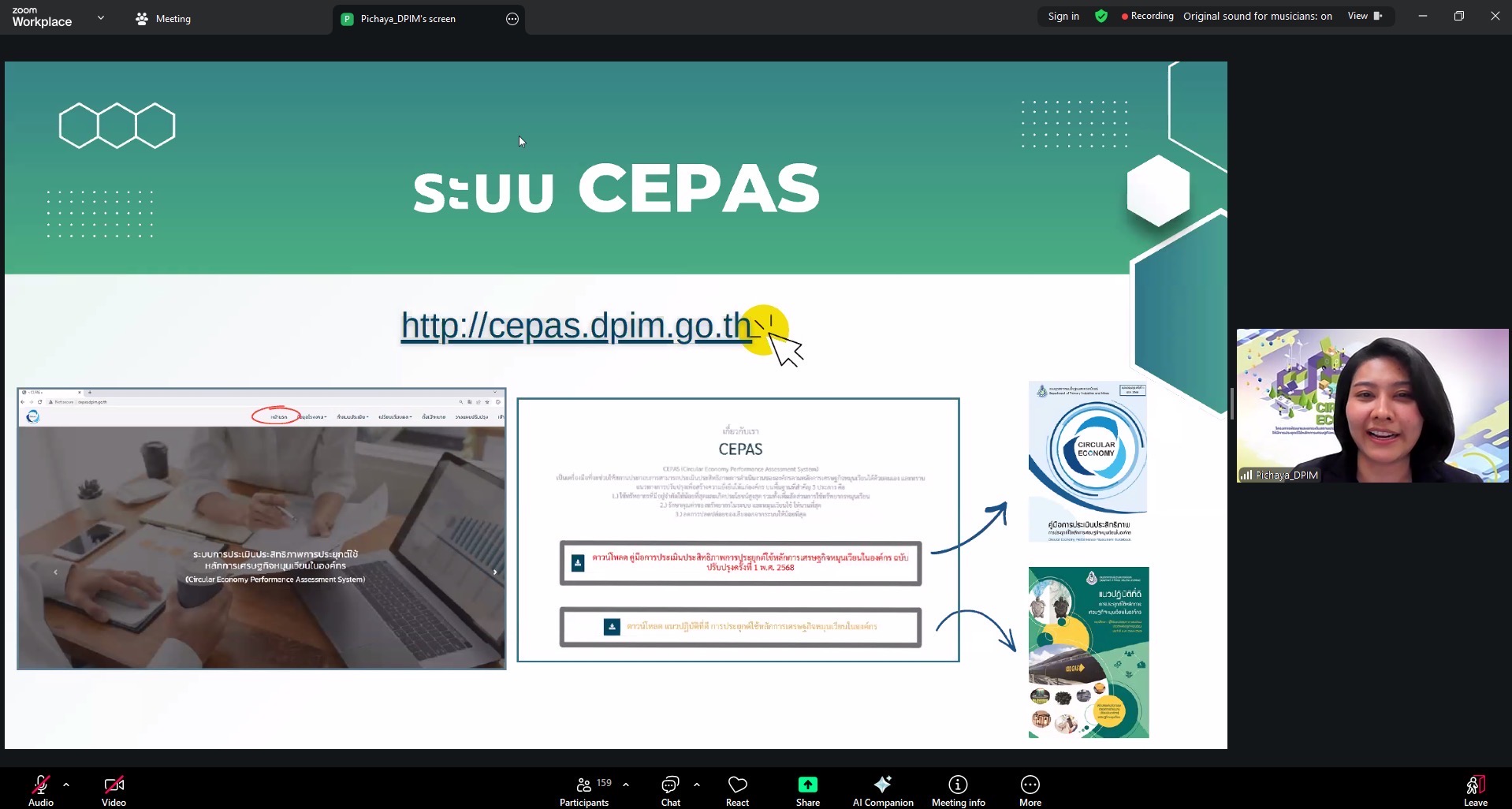The height and width of the screenshot is (809, 1512).
Task: Expand the audio settings arrow
Action: pyautogui.click(x=66, y=785)
